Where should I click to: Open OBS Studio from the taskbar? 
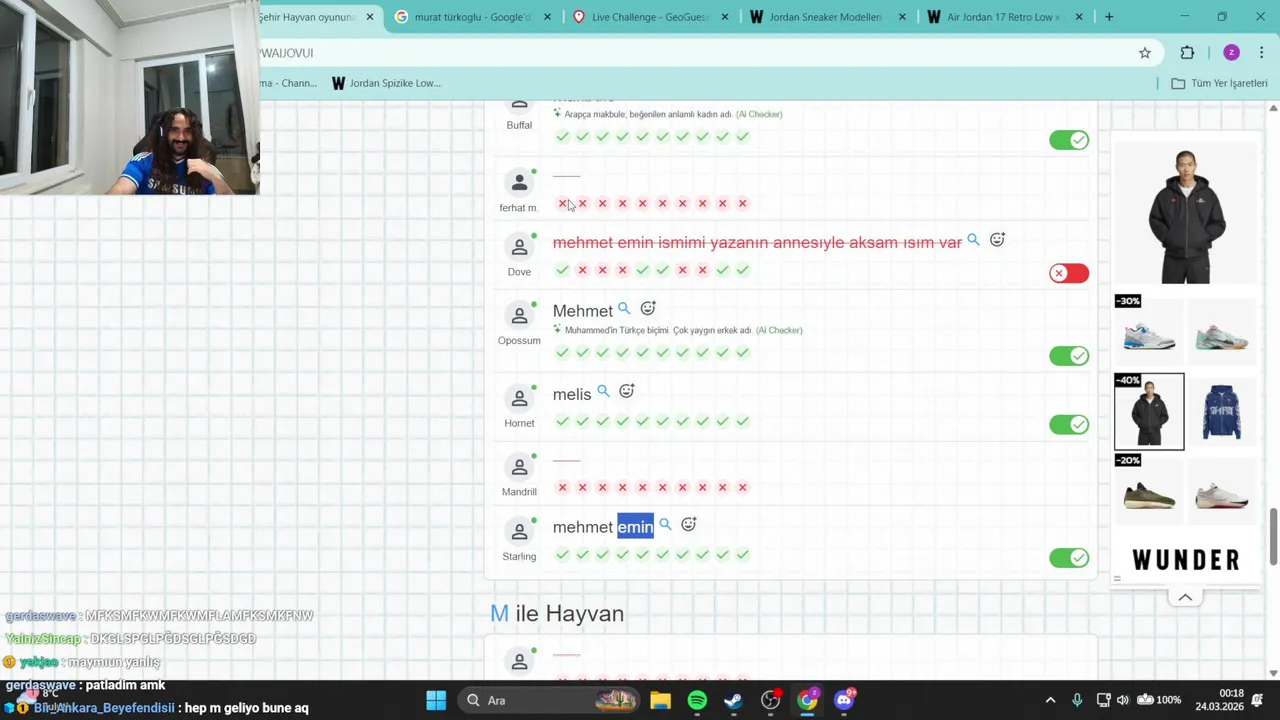(x=771, y=700)
